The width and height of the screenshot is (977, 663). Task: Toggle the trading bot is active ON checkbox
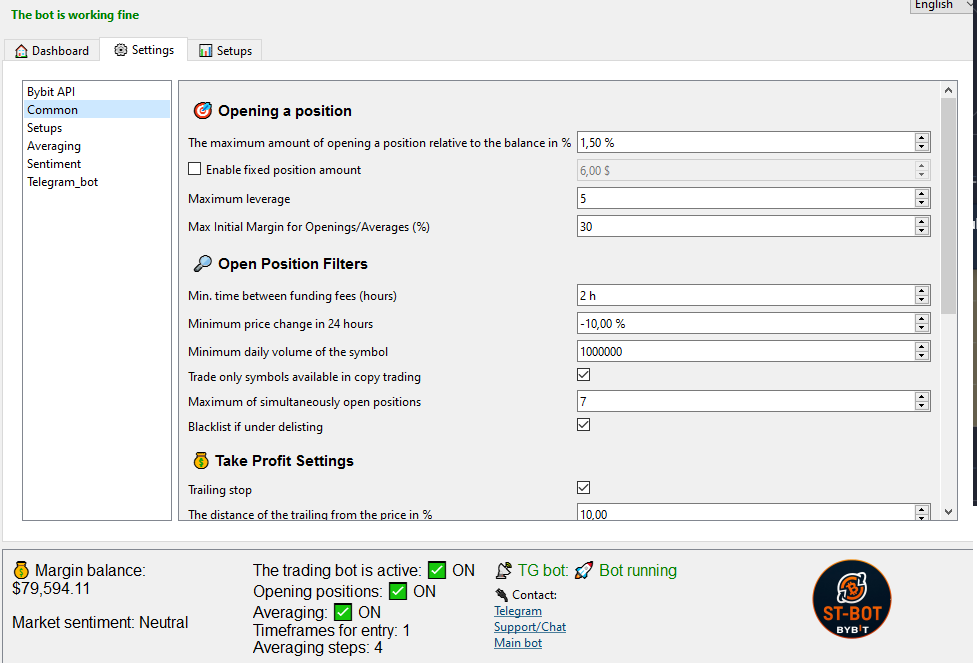[x=437, y=570]
